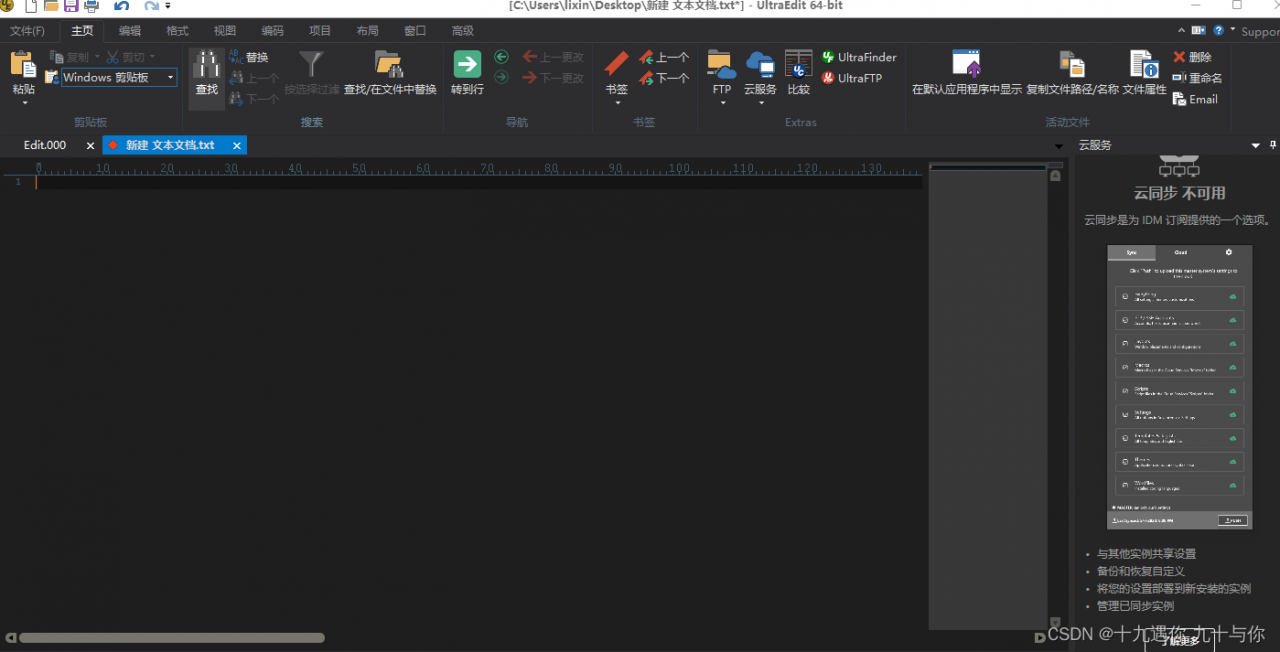Click the FTP folder icon
The image size is (1280, 652).
(x=721, y=65)
